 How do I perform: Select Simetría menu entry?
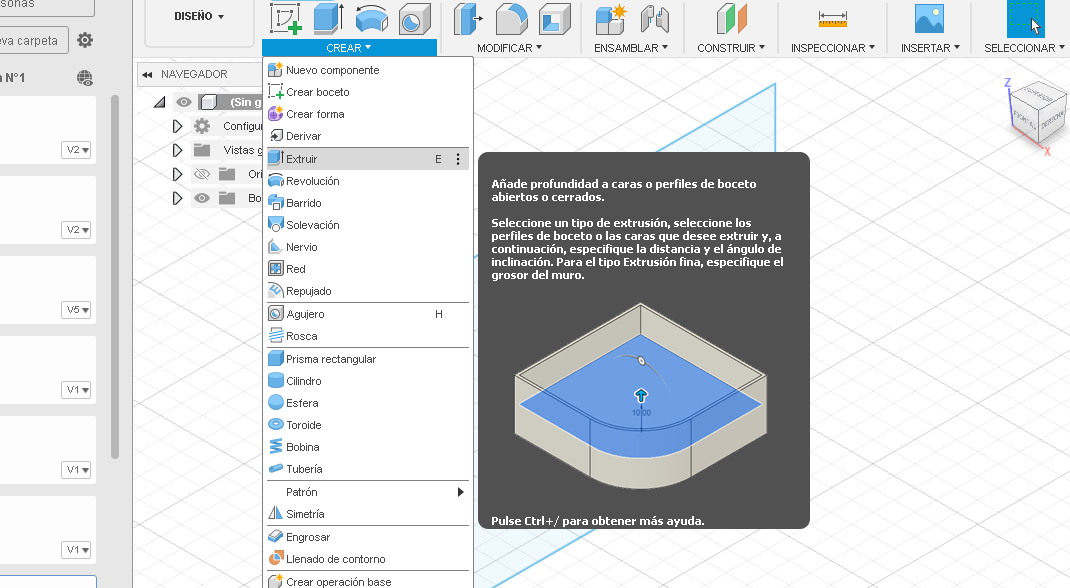pos(367,514)
